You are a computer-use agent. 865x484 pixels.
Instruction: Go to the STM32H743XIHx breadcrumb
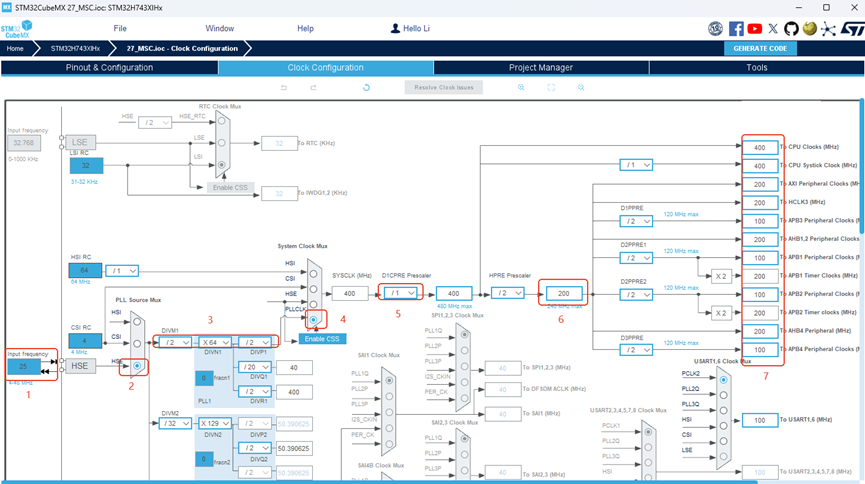click(75, 49)
